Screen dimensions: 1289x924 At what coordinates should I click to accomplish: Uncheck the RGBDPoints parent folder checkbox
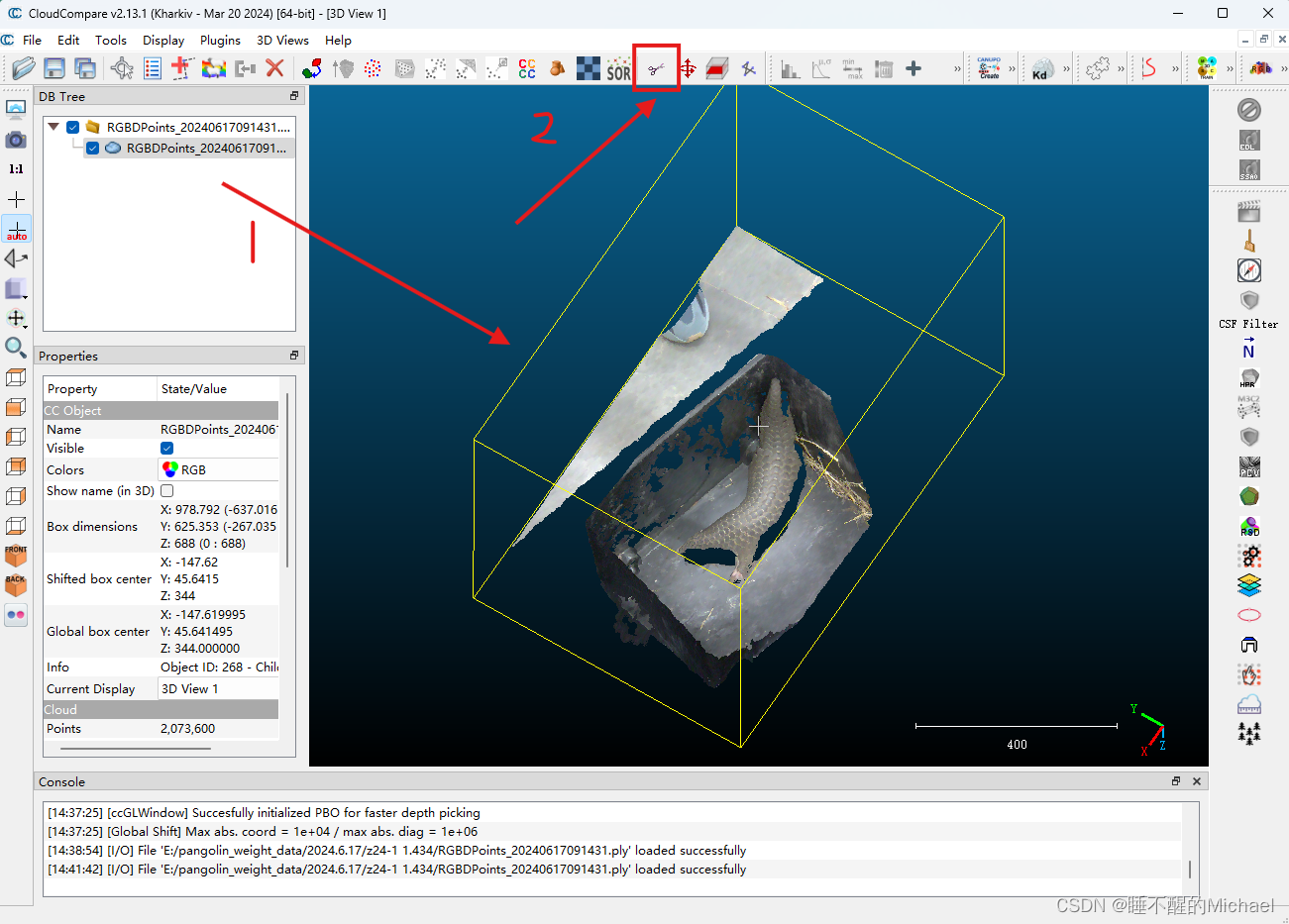[72, 127]
